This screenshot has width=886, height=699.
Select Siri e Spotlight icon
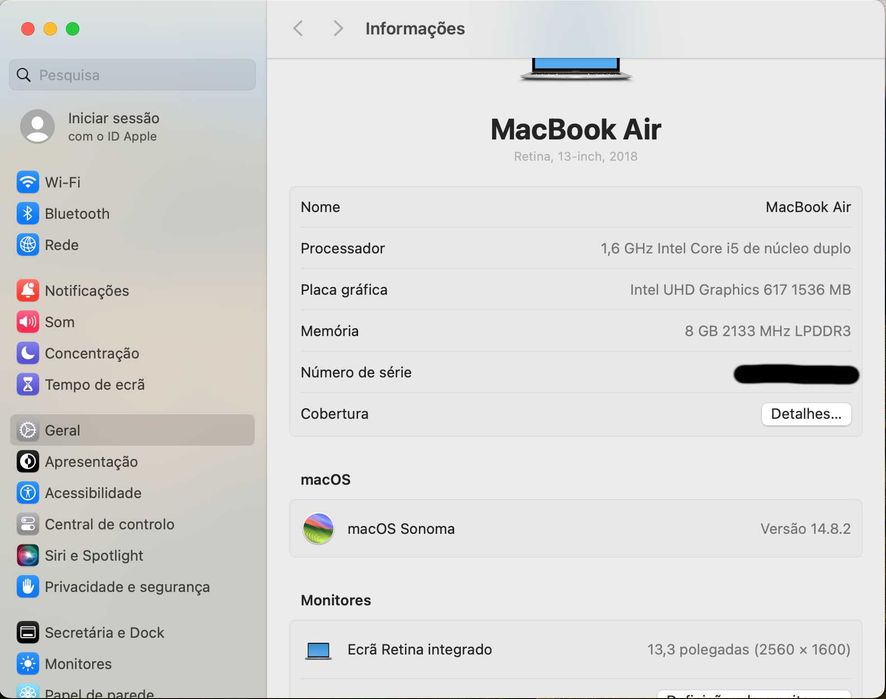pos(28,555)
